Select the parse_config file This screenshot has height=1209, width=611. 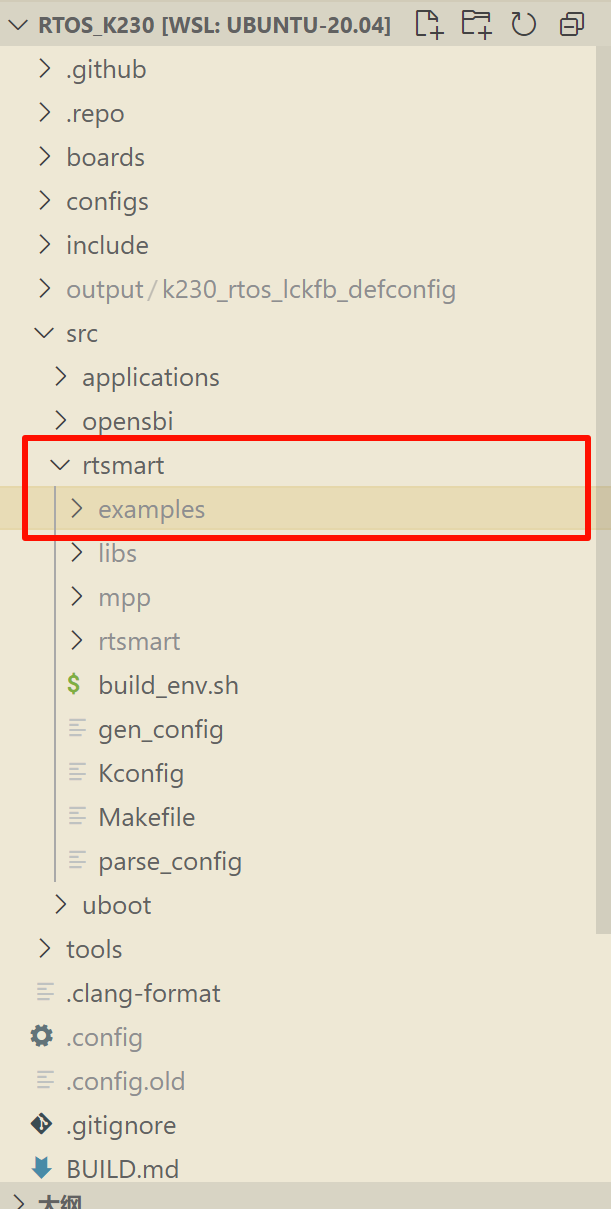(x=170, y=861)
